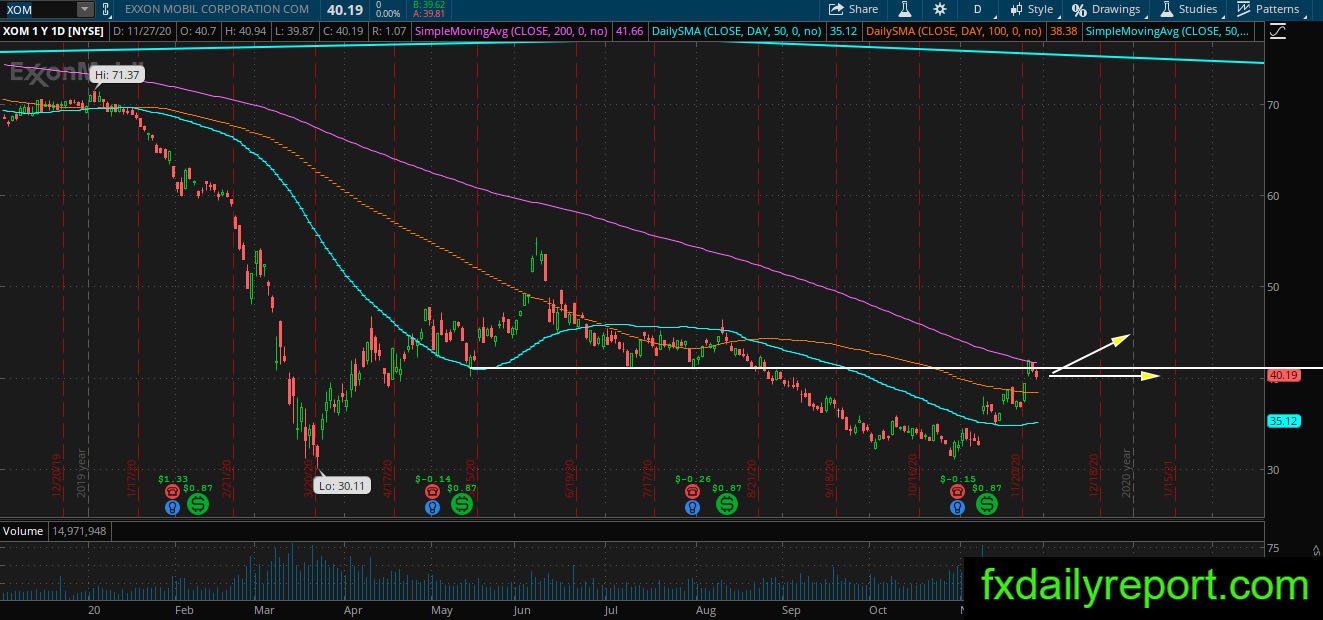Image resolution: width=1323 pixels, height=620 pixels.
Task: Open chart settings gear
Action: click(940, 9)
